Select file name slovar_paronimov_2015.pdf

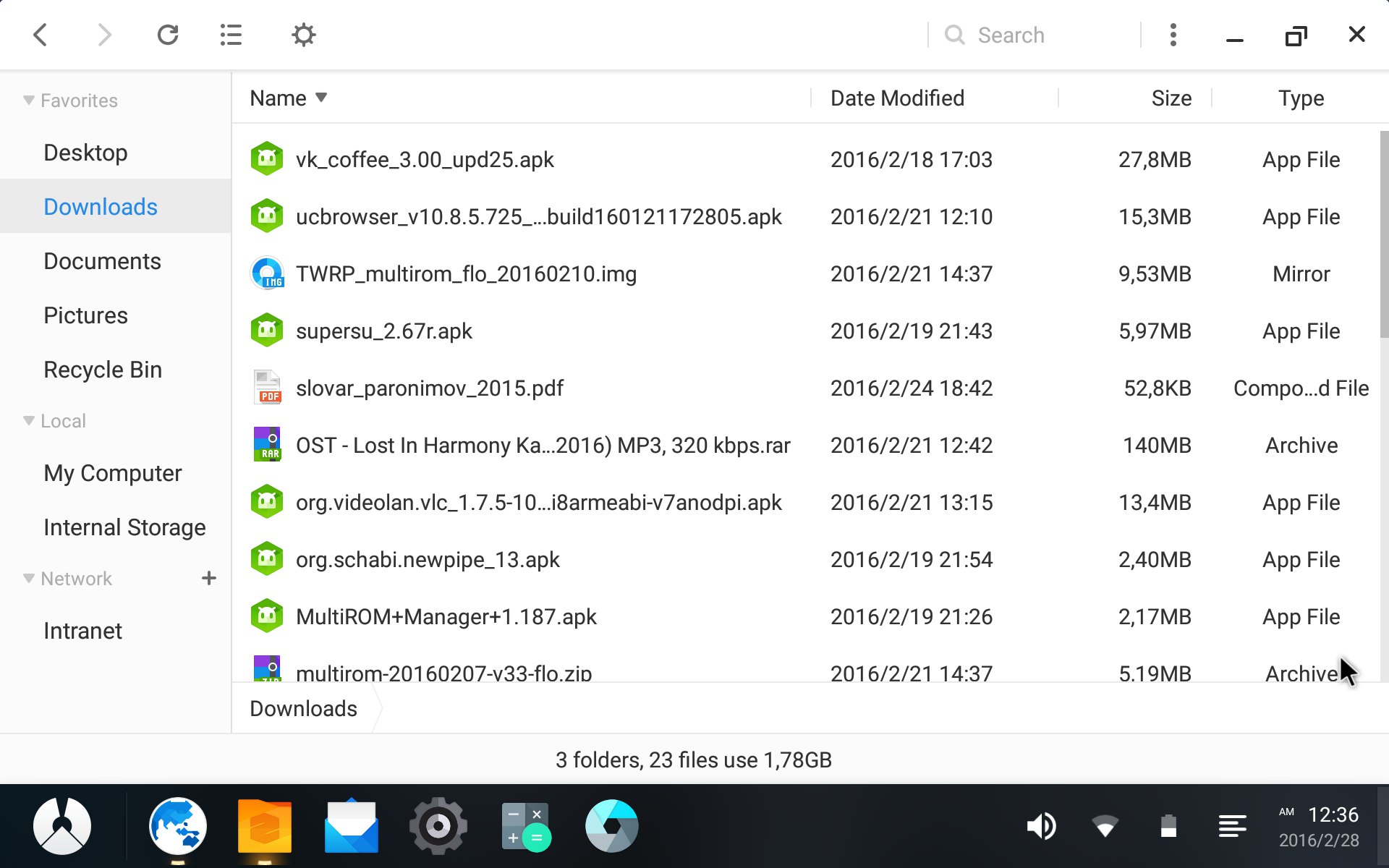[x=429, y=388]
